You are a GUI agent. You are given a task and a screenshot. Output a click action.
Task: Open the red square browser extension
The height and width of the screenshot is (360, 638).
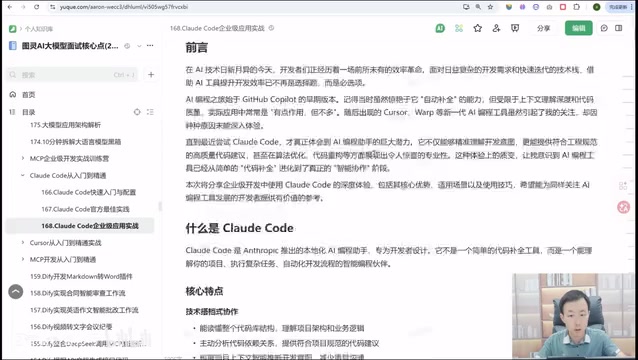click(x=563, y=7)
